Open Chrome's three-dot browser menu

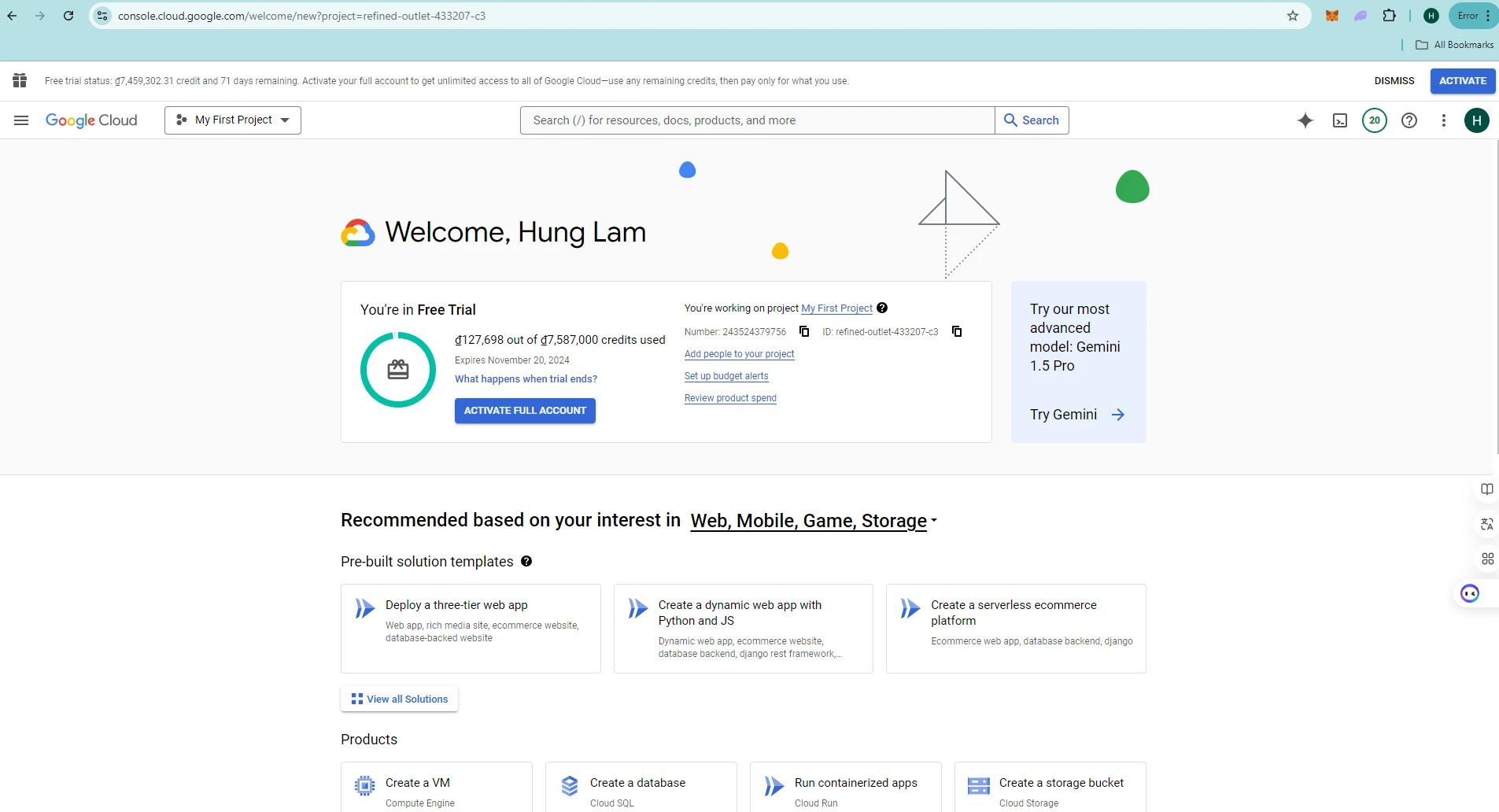point(1486,15)
